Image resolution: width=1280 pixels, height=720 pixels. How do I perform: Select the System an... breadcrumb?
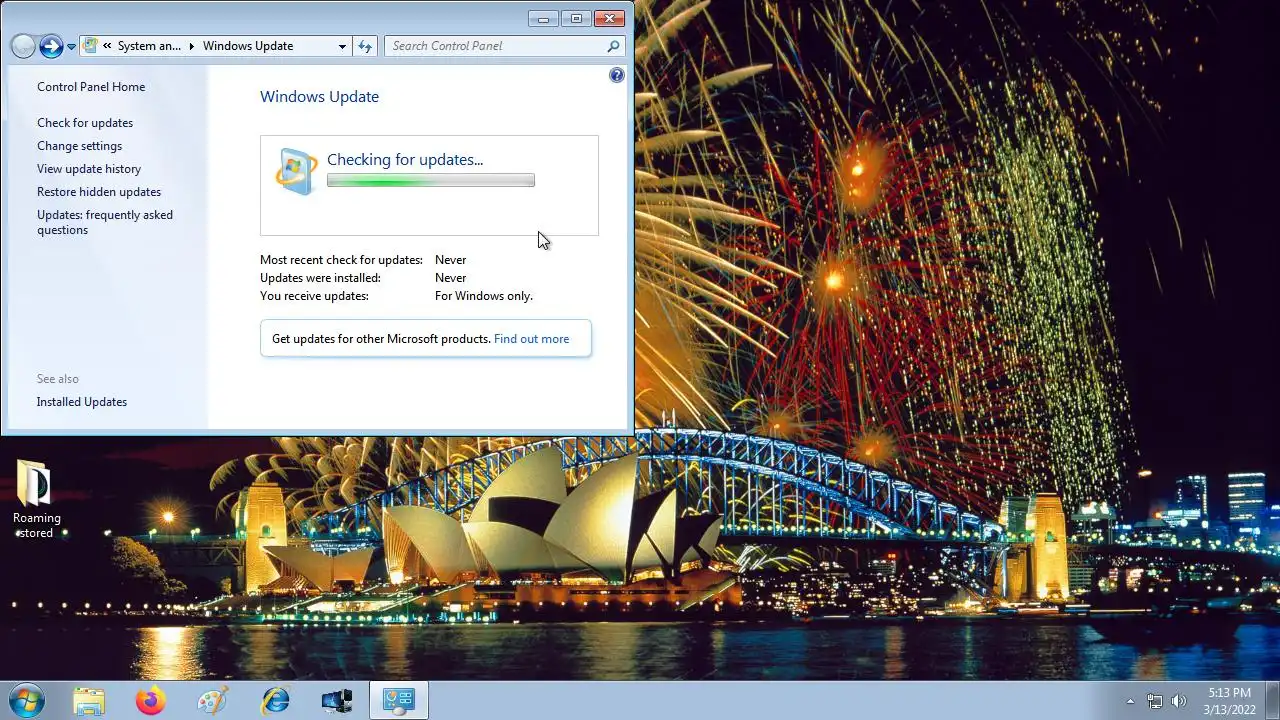coord(150,46)
